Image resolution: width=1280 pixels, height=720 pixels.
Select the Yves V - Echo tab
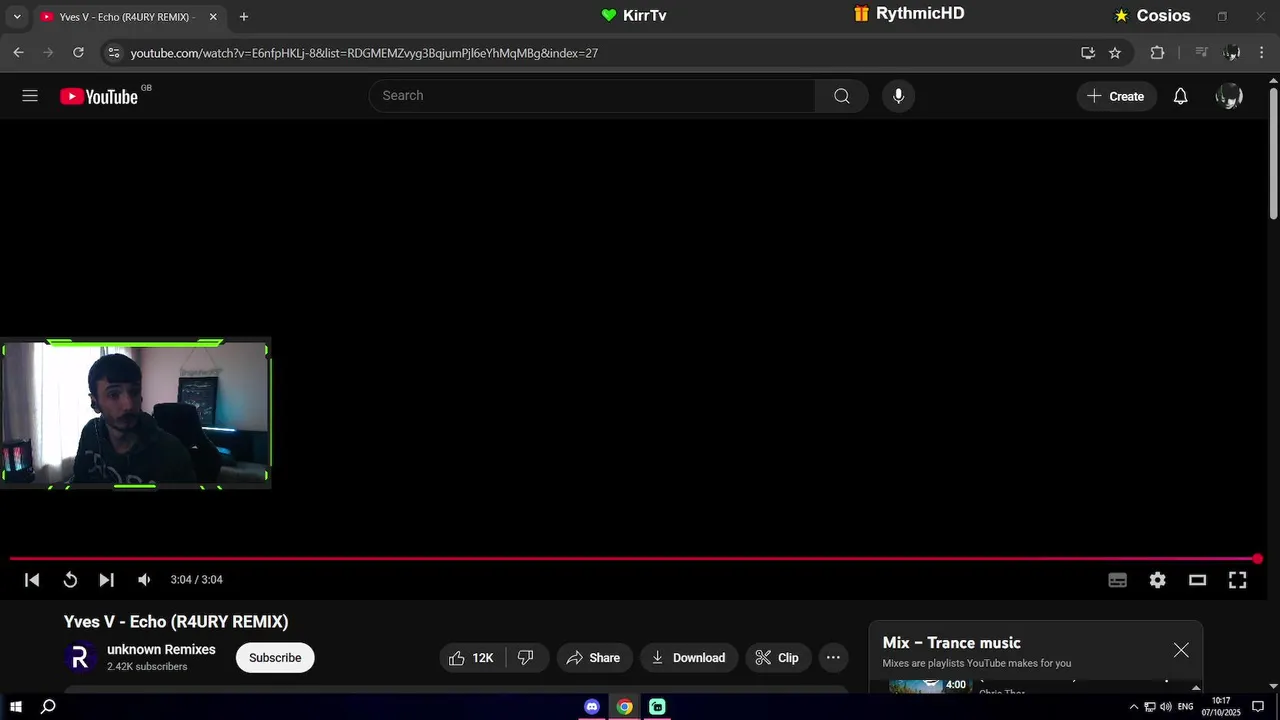coord(128,17)
